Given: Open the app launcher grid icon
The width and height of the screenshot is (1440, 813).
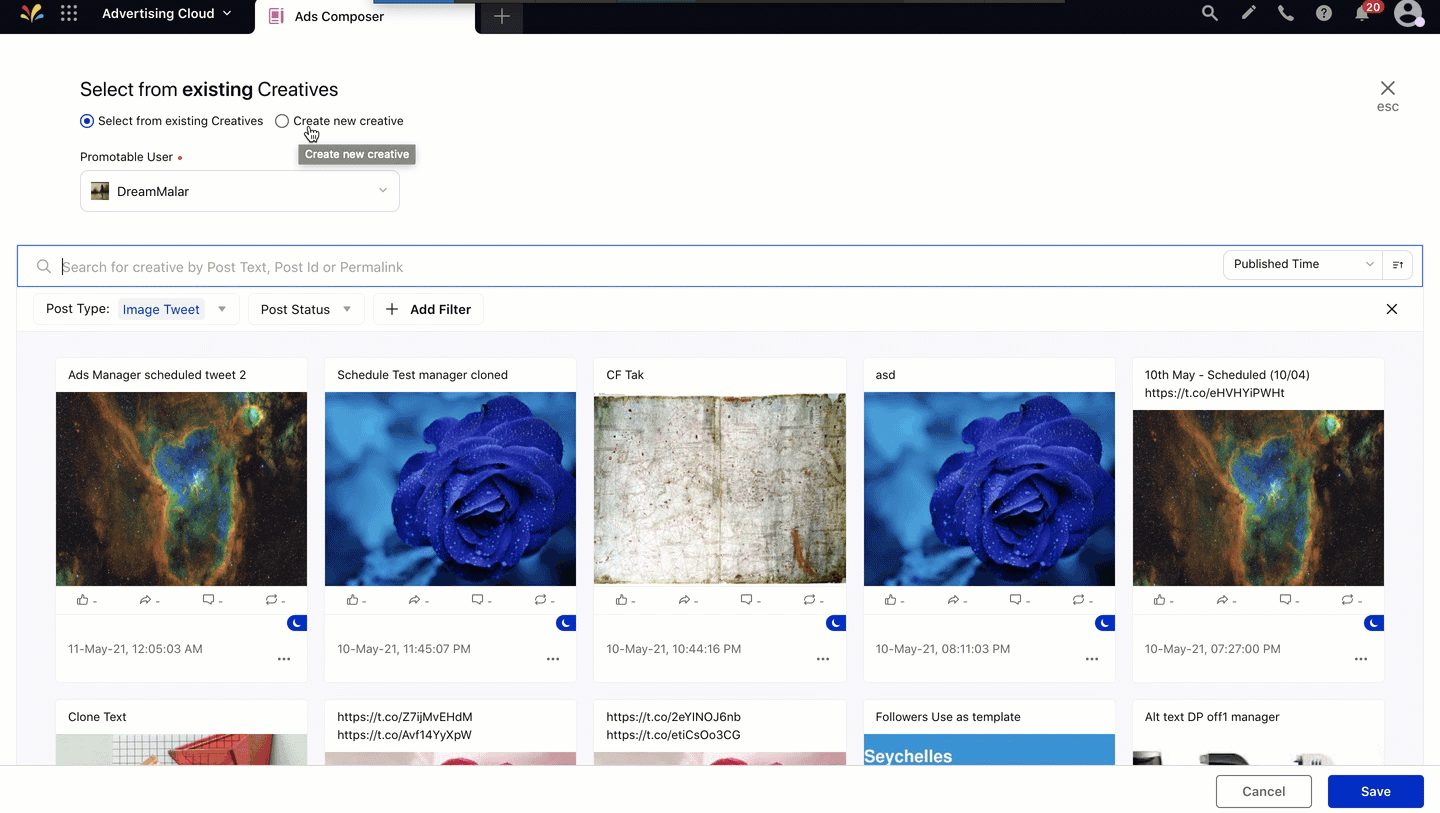Looking at the screenshot, I should [x=69, y=14].
